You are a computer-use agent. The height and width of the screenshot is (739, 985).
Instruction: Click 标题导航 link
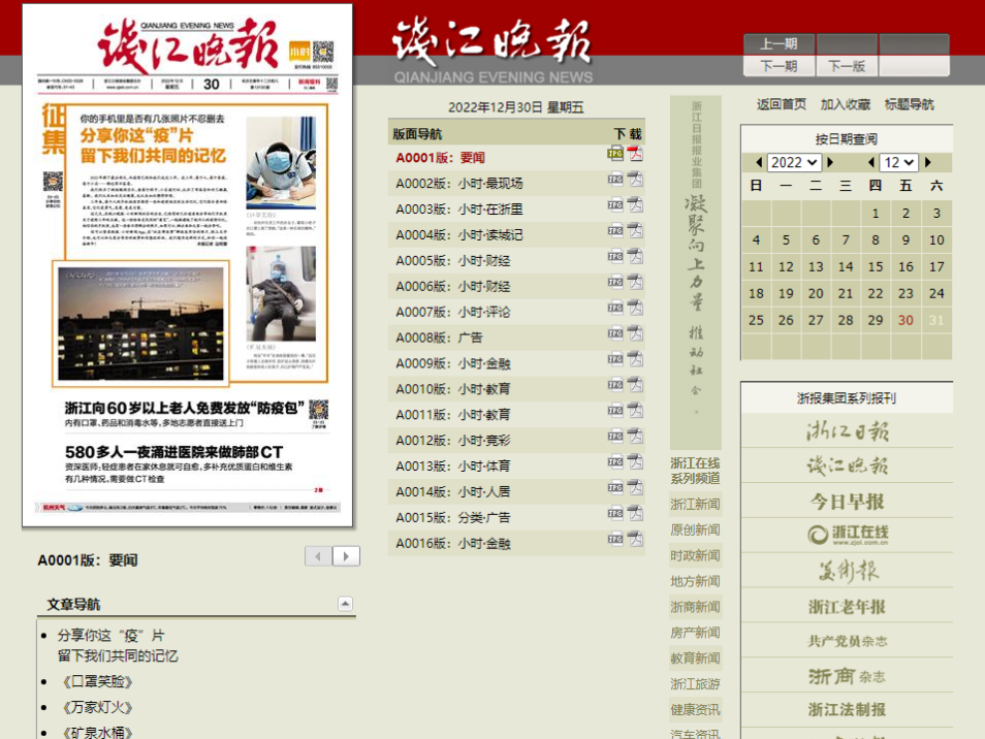909,104
